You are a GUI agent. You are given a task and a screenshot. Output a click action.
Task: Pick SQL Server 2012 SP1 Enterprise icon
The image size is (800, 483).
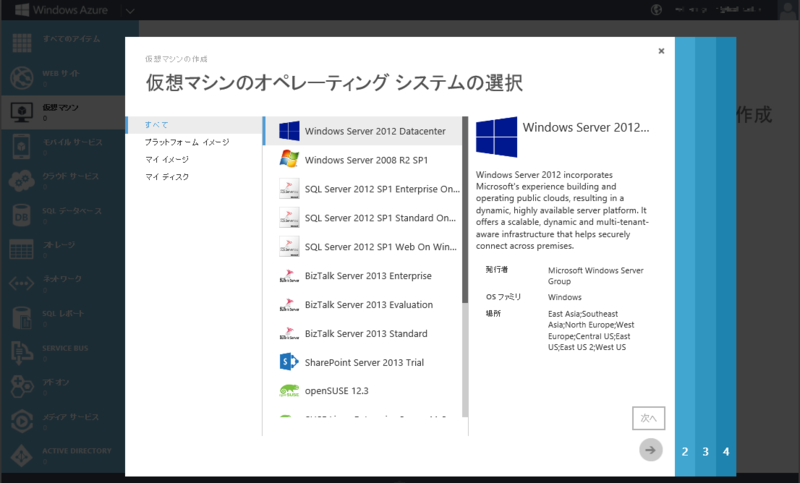point(289,189)
